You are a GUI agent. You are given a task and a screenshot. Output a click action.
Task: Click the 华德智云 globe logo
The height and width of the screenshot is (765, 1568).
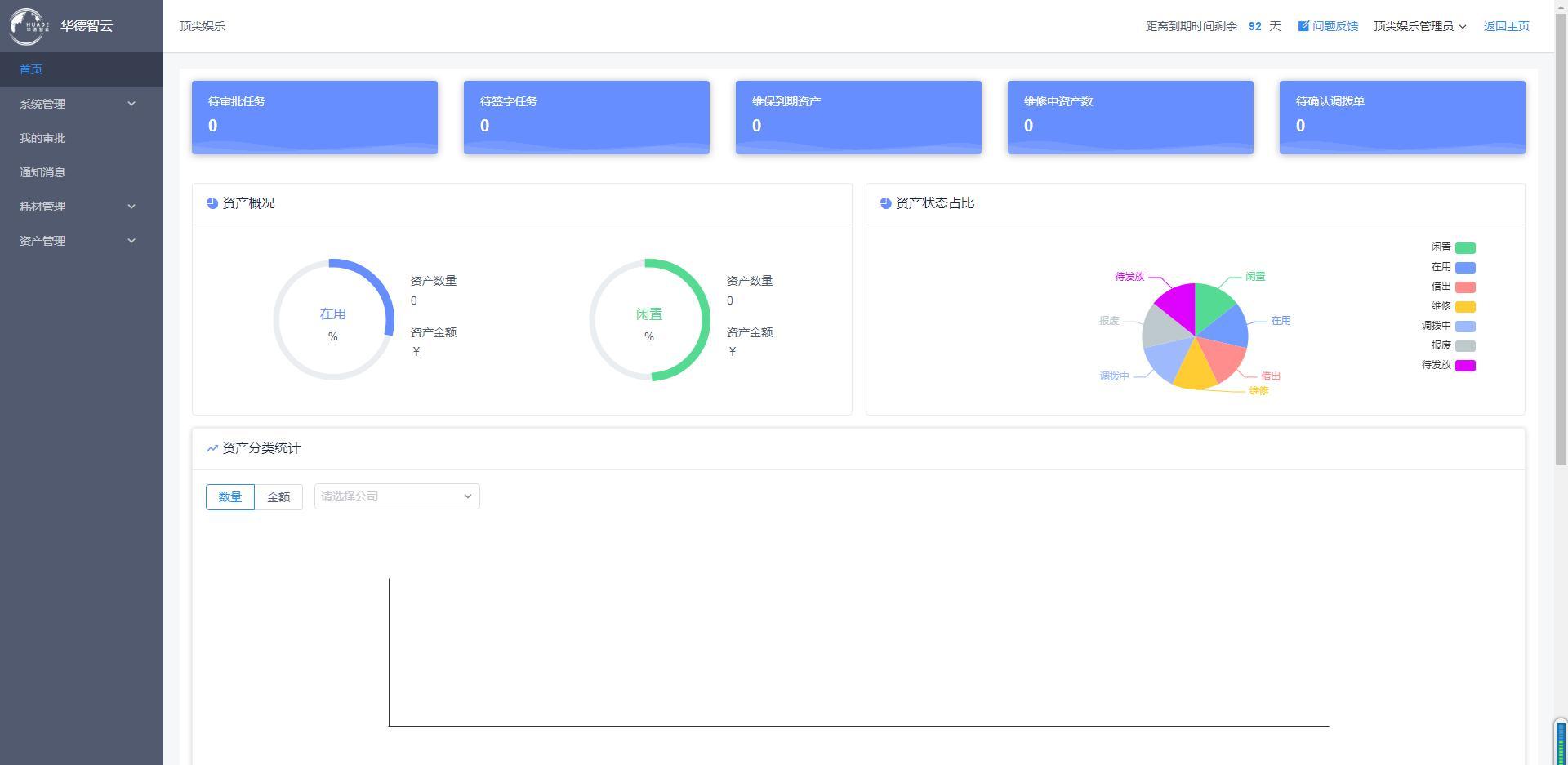click(x=29, y=26)
